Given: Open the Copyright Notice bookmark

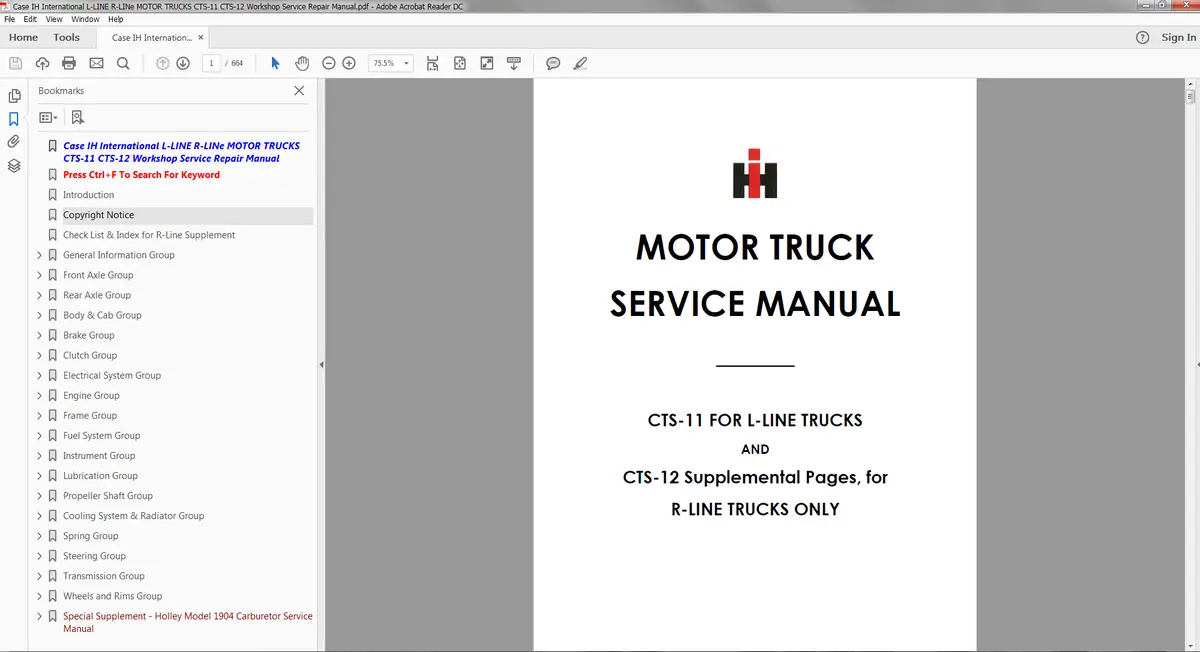Looking at the screenshot, I should [x=98, y=215].
